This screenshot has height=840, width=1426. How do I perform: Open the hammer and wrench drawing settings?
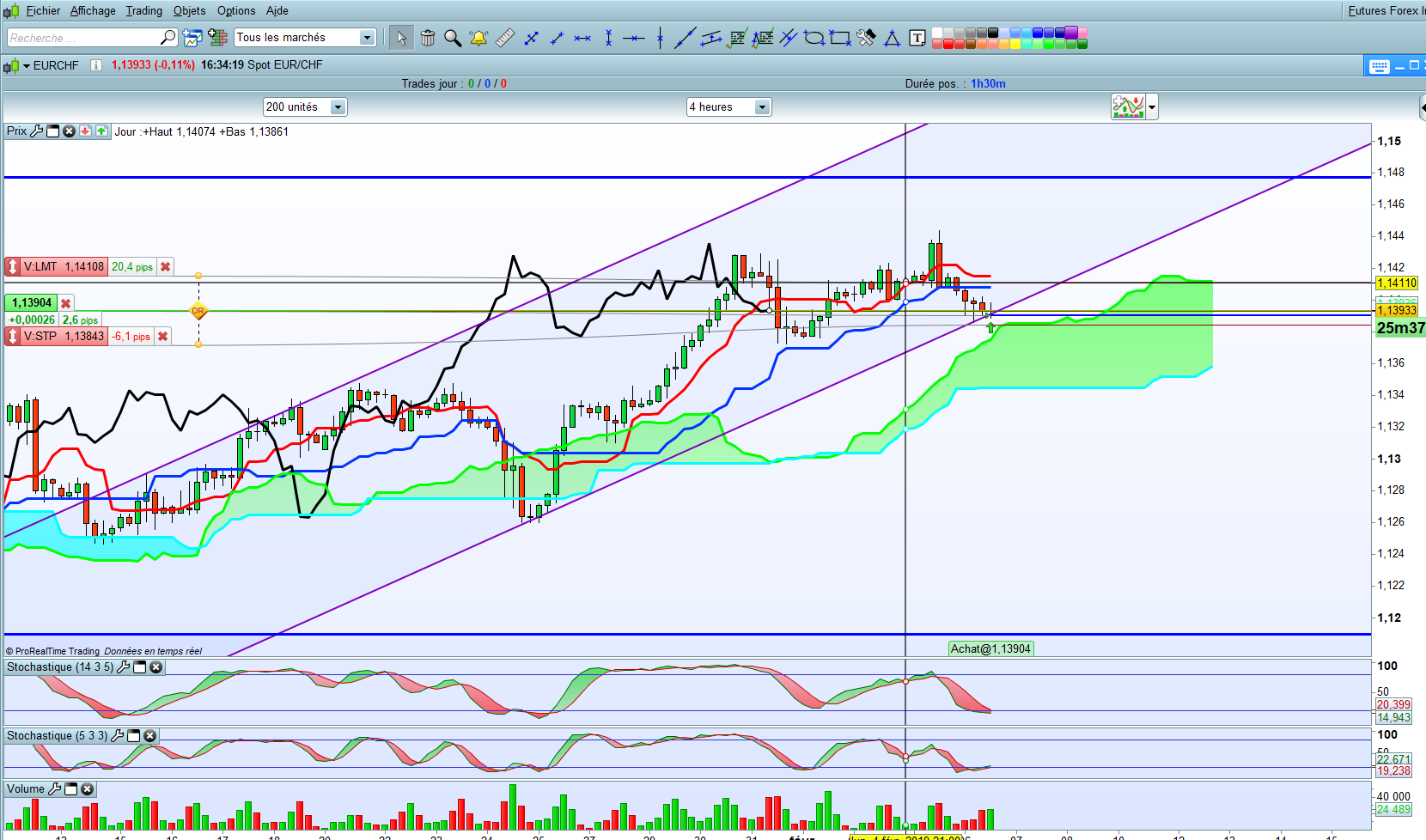point(866,38)
